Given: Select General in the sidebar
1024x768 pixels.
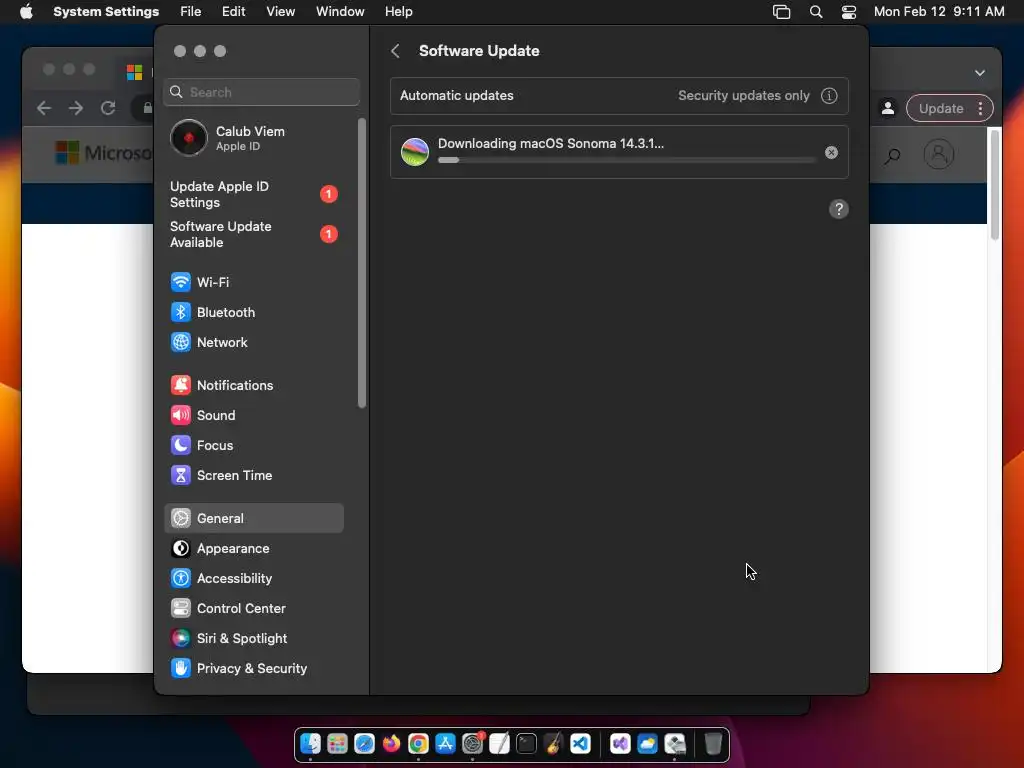Looking at the screenshot, I should pyautogui.click(x=253, y=519).
